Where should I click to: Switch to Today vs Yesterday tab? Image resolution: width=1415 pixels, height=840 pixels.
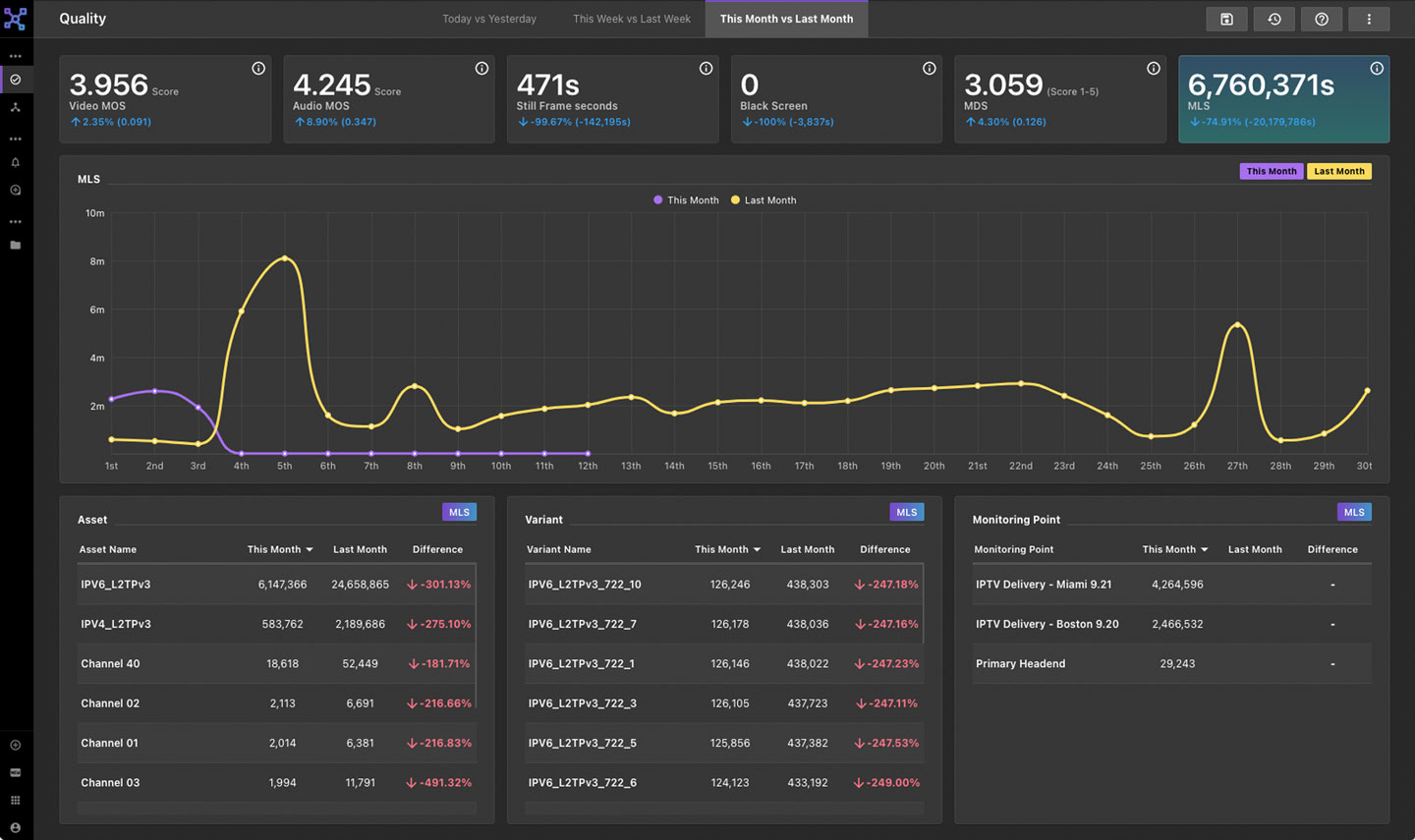489,19
